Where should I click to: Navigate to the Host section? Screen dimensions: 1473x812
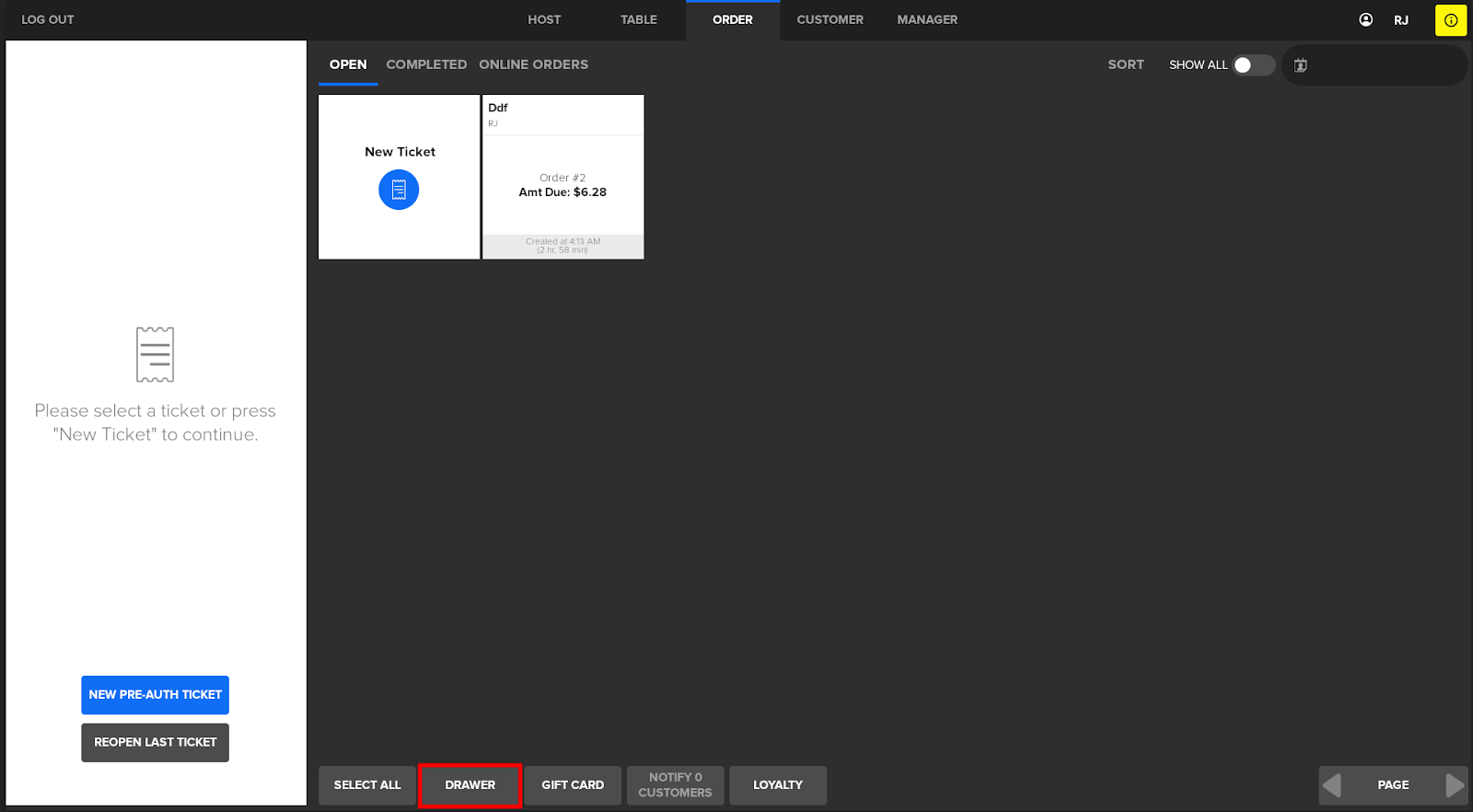click(544, 19)
